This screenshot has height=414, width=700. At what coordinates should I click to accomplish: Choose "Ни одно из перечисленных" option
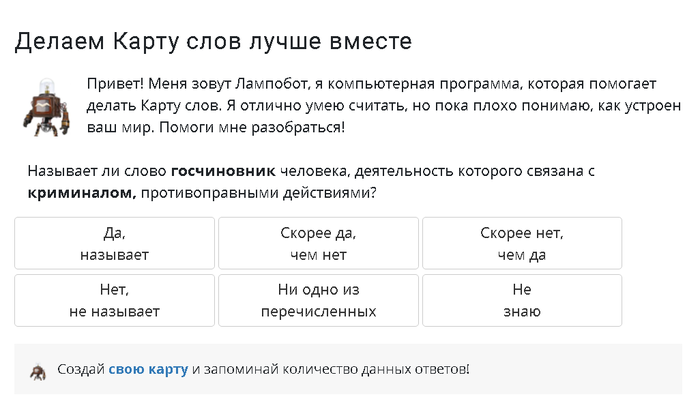coord(318,301)
